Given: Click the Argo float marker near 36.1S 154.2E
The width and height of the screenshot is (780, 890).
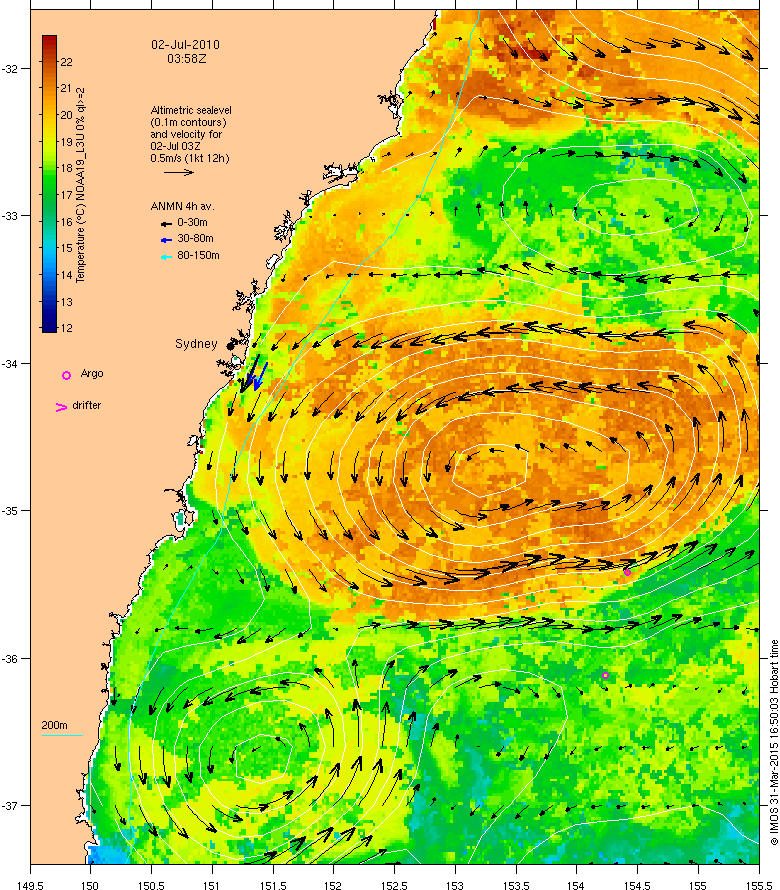Looking at the screenshot, I should click(606, 675).
